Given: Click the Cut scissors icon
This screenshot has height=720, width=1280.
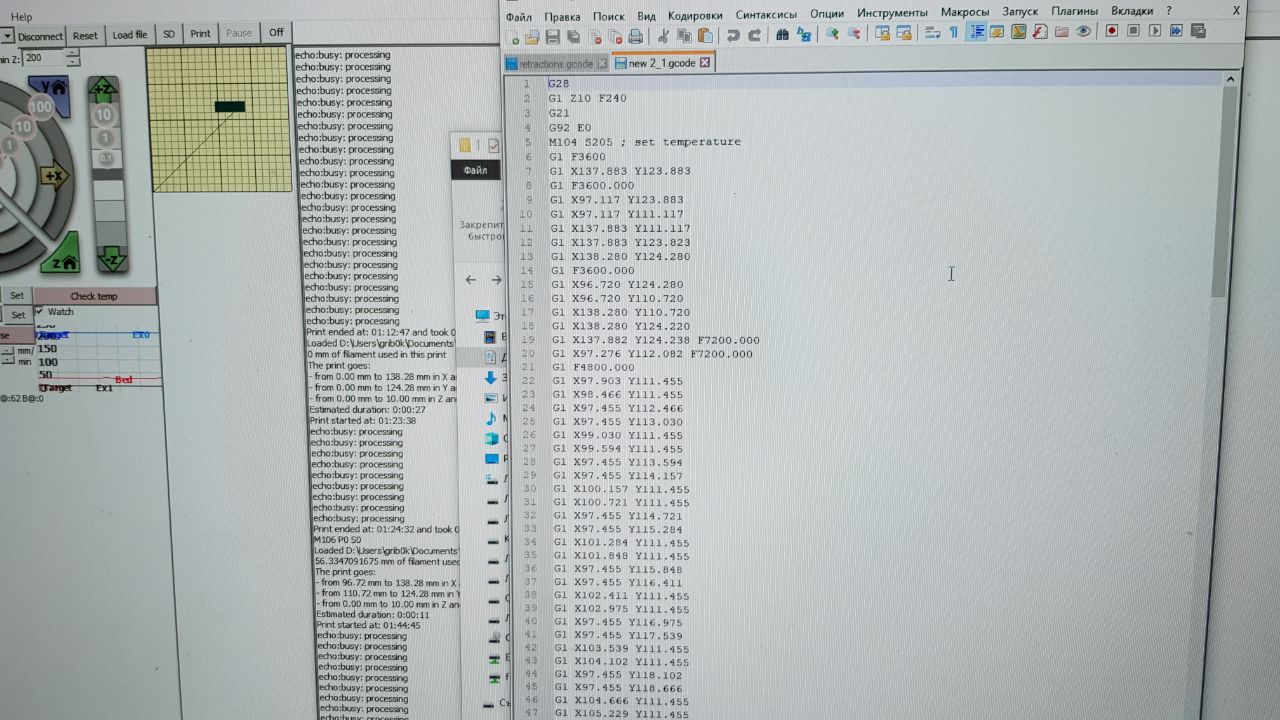Looking at the screenshot, I should click(662, 36).
